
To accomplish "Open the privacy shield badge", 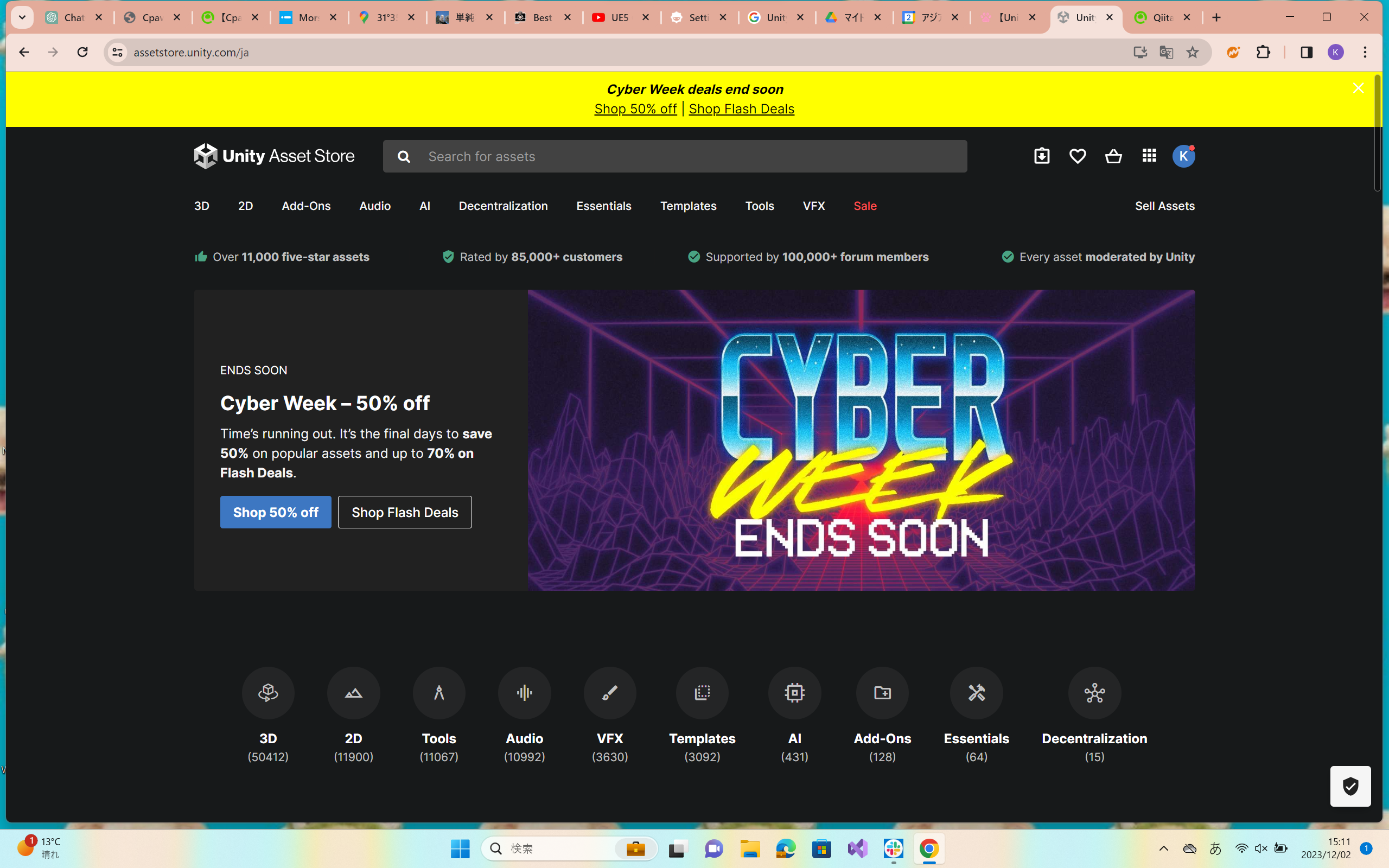I will (1350, 786).
